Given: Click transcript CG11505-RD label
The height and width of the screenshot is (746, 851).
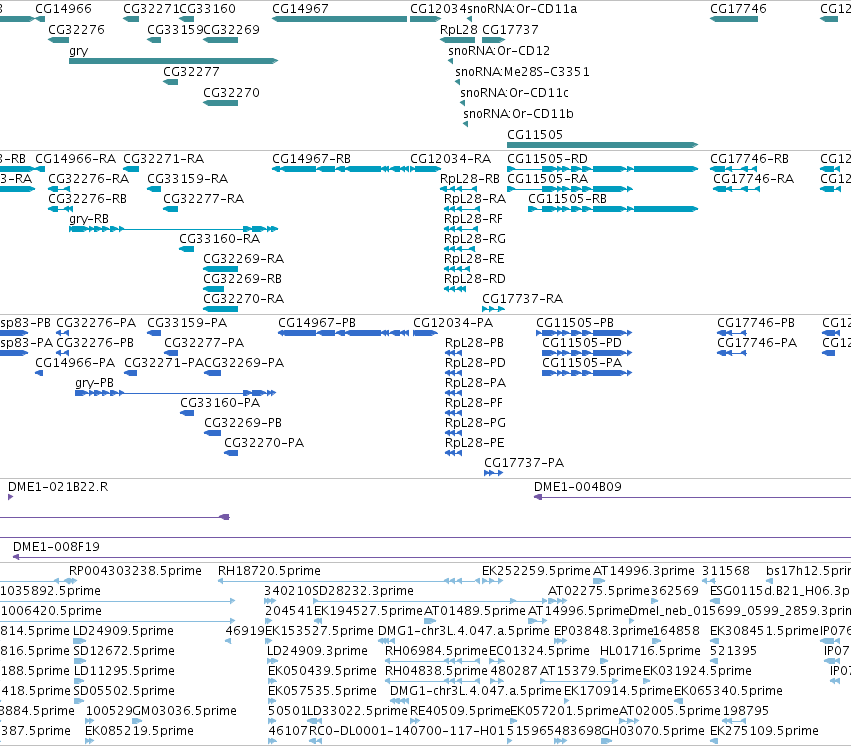Looking at the screenshot, I should click(547, 159).
